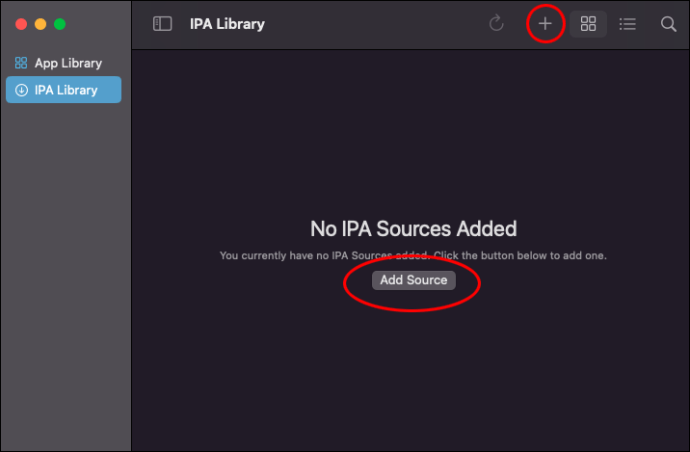Click the IPA Library toolbar title
This screenshot has width=690, height=452.
227,24
